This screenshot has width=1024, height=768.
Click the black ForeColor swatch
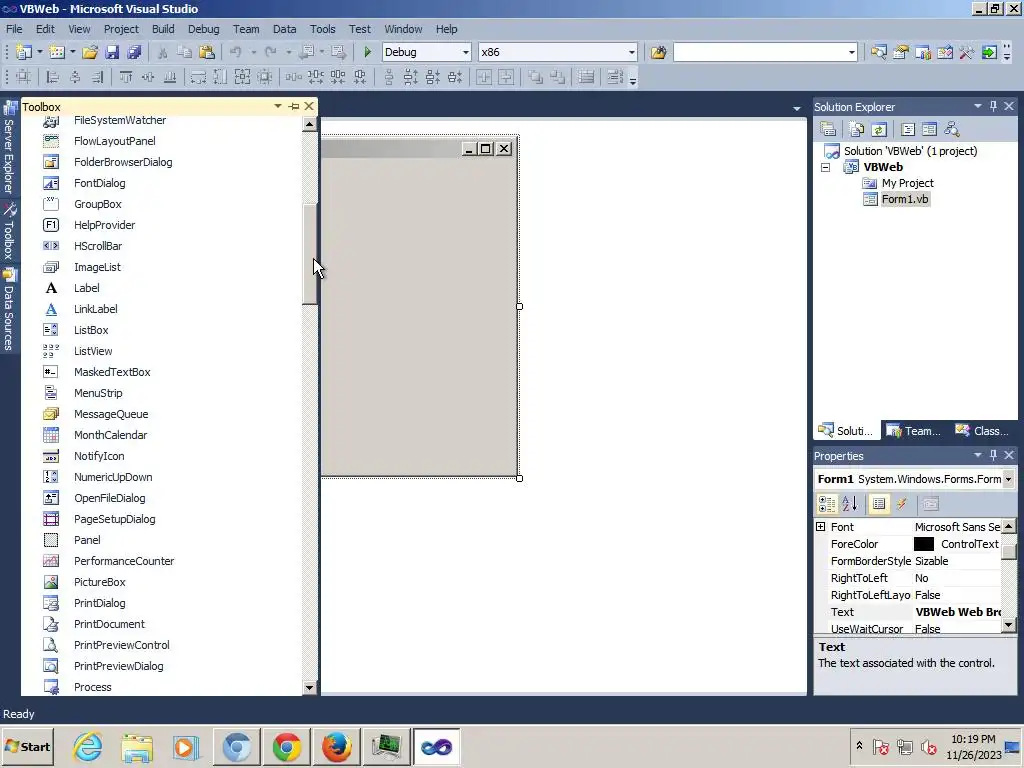pos(923,544)
